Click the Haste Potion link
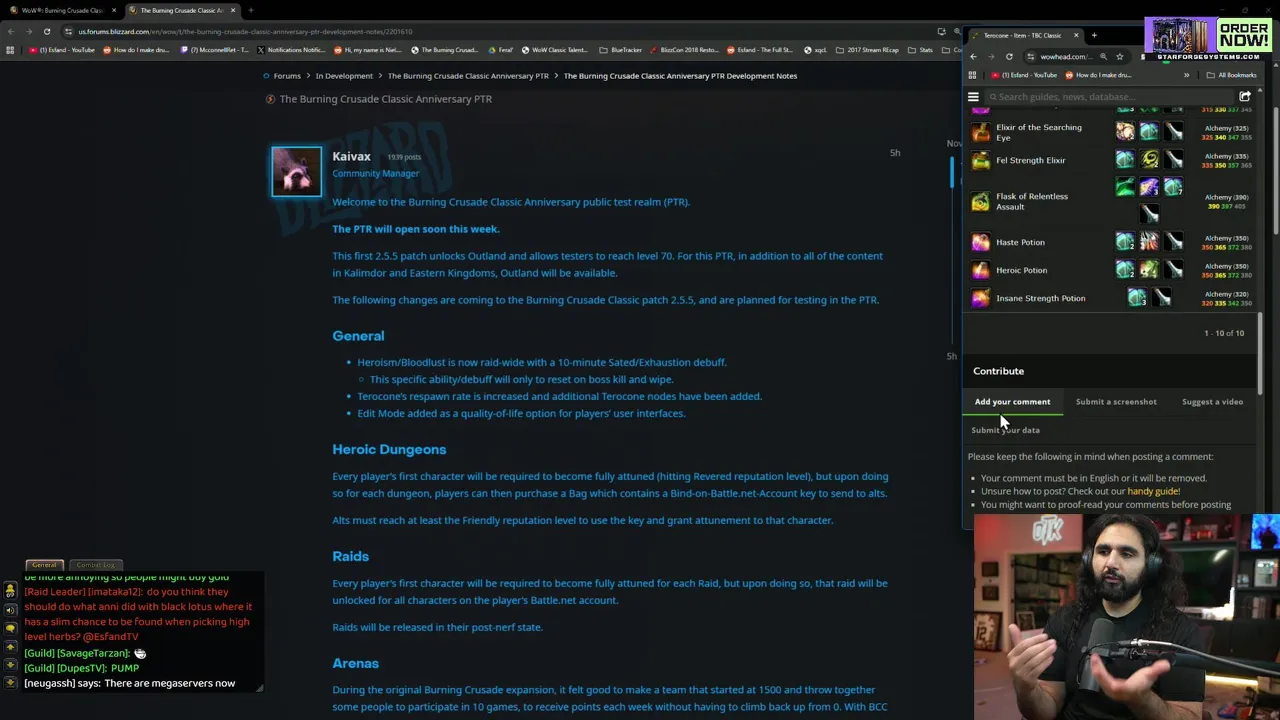The height and width of the screenshot is (720, 1280). pyautogui.click(x=1020, y=242)
